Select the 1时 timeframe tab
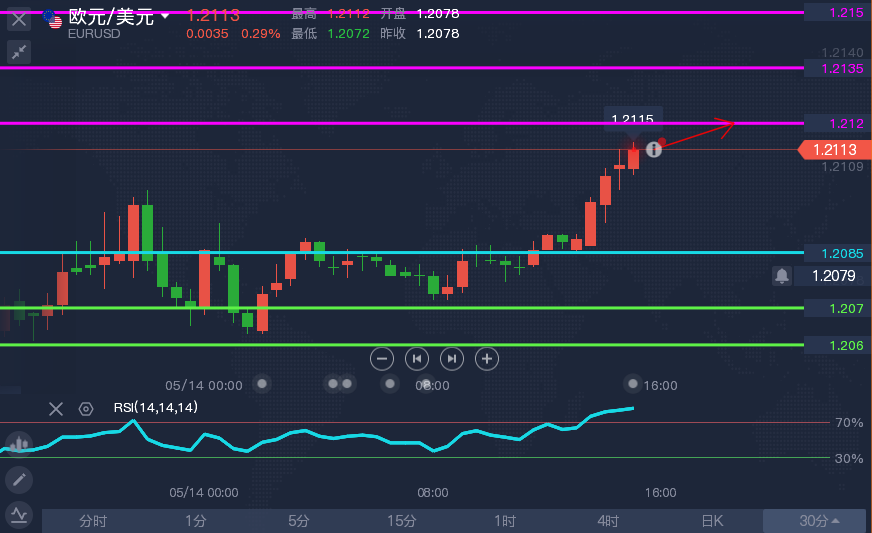Image resolution: width=872 pixels, height=533 pixels. point(505,521)
